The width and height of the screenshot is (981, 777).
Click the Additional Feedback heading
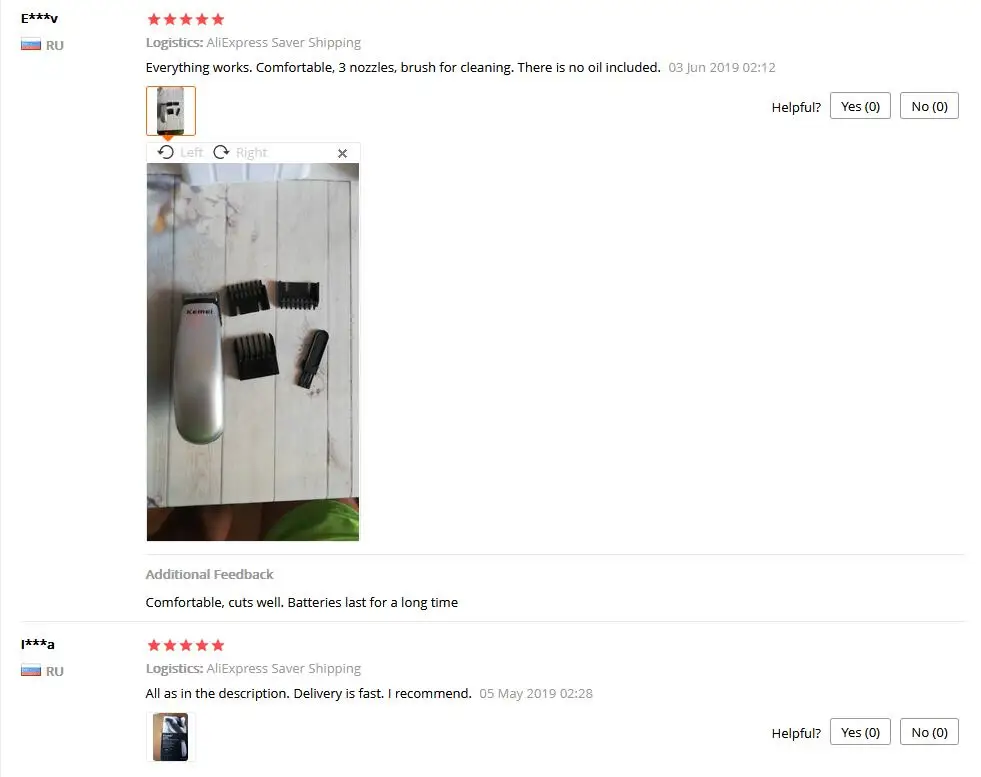click(x=210, y=574)
